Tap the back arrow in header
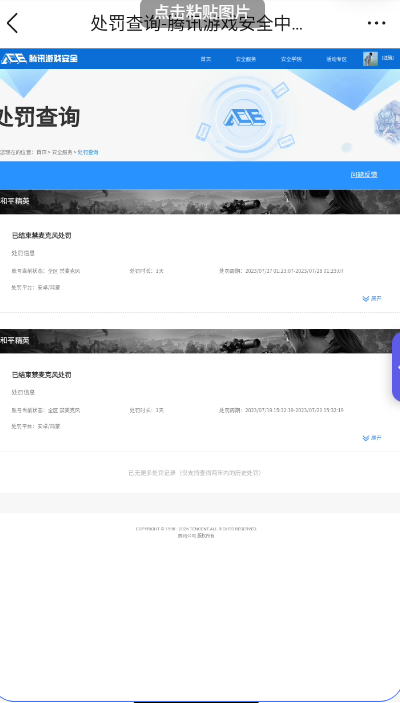This screenshot has width=400, height=703. click(13, 23)
